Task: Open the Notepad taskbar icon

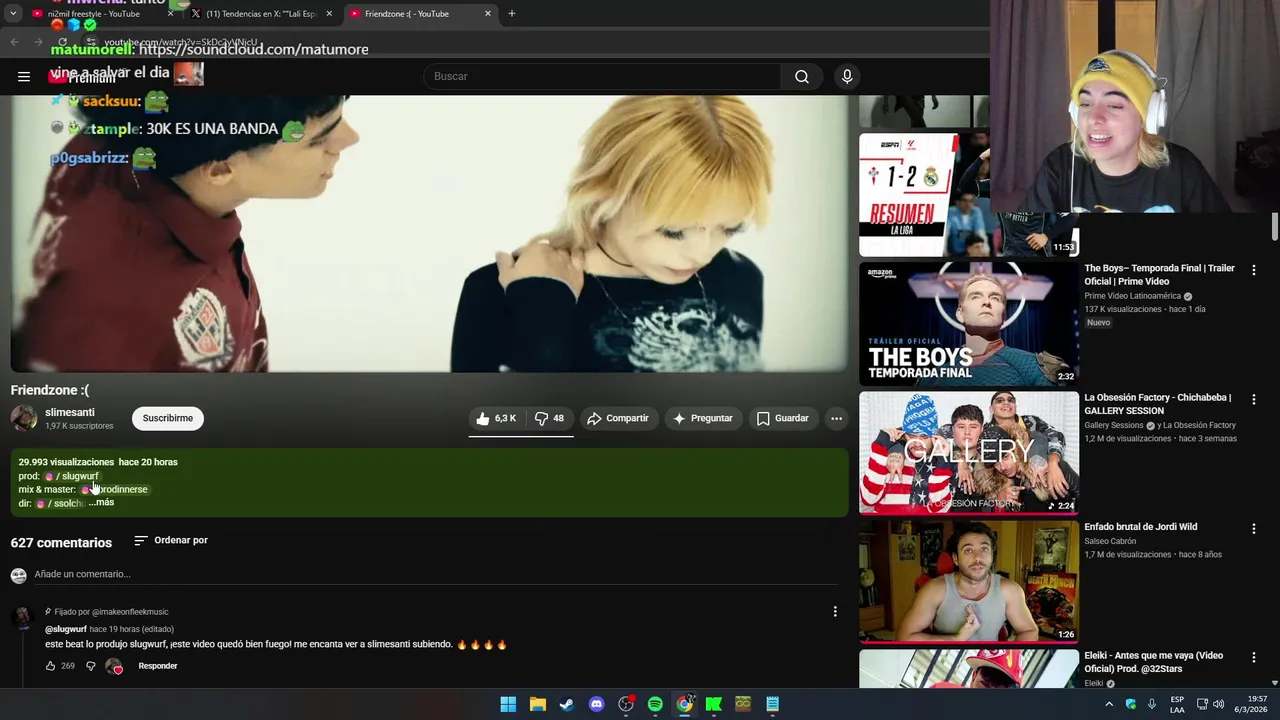Action: click(772, 704)
